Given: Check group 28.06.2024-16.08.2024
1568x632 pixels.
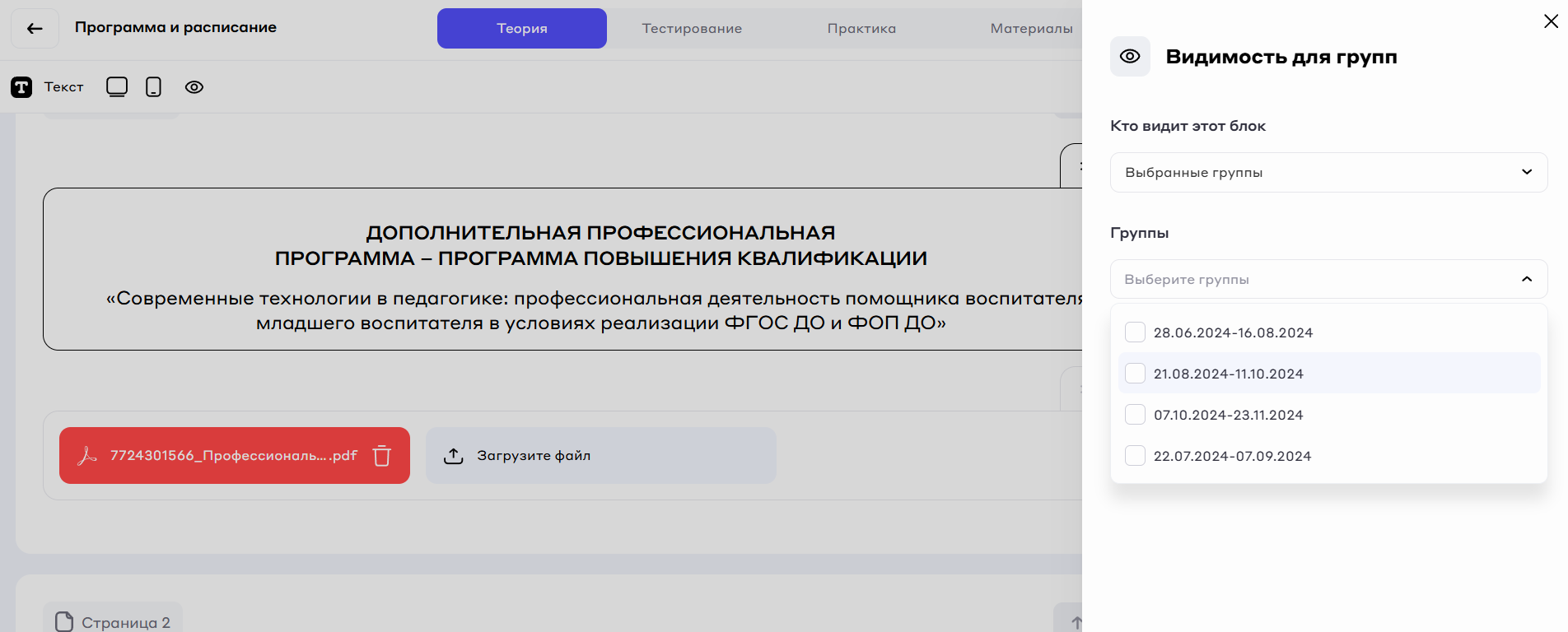Looking at the screenshot, I should point(1135,332).
